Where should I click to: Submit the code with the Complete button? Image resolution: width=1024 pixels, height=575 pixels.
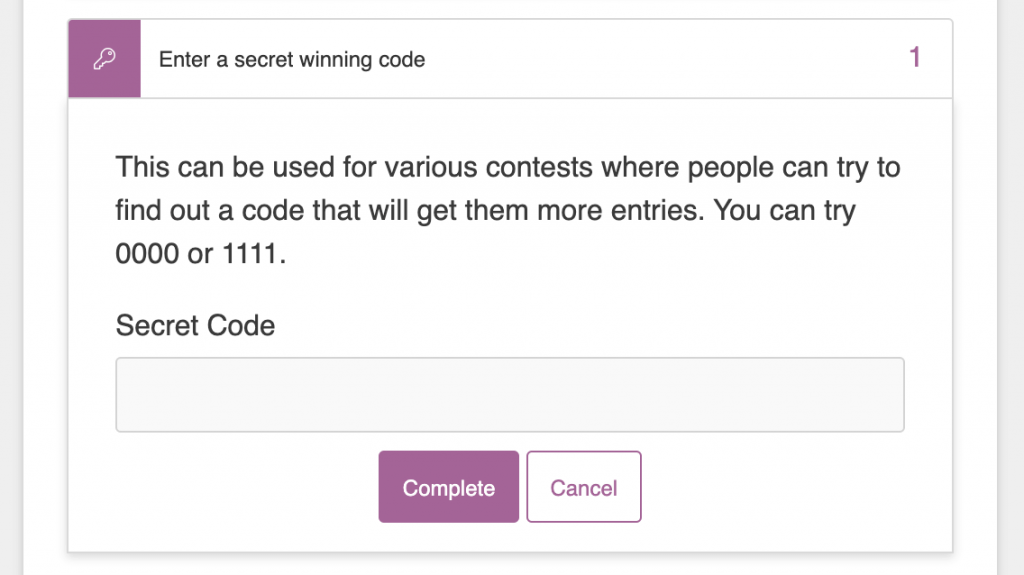point(449,487)
